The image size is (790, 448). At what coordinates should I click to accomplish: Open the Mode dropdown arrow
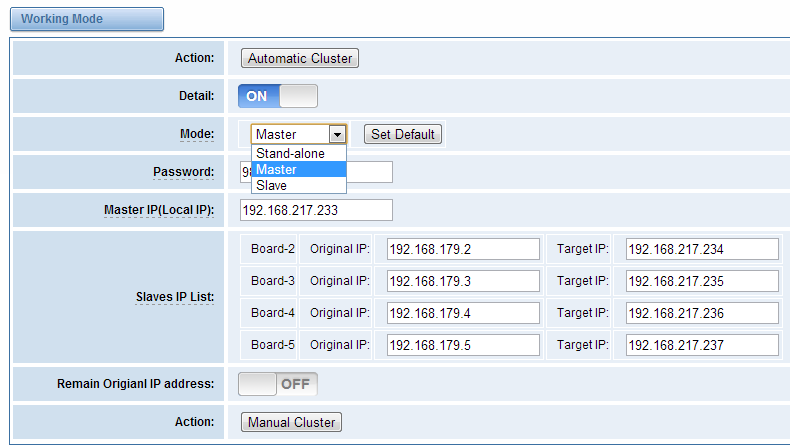click(337, 135)
